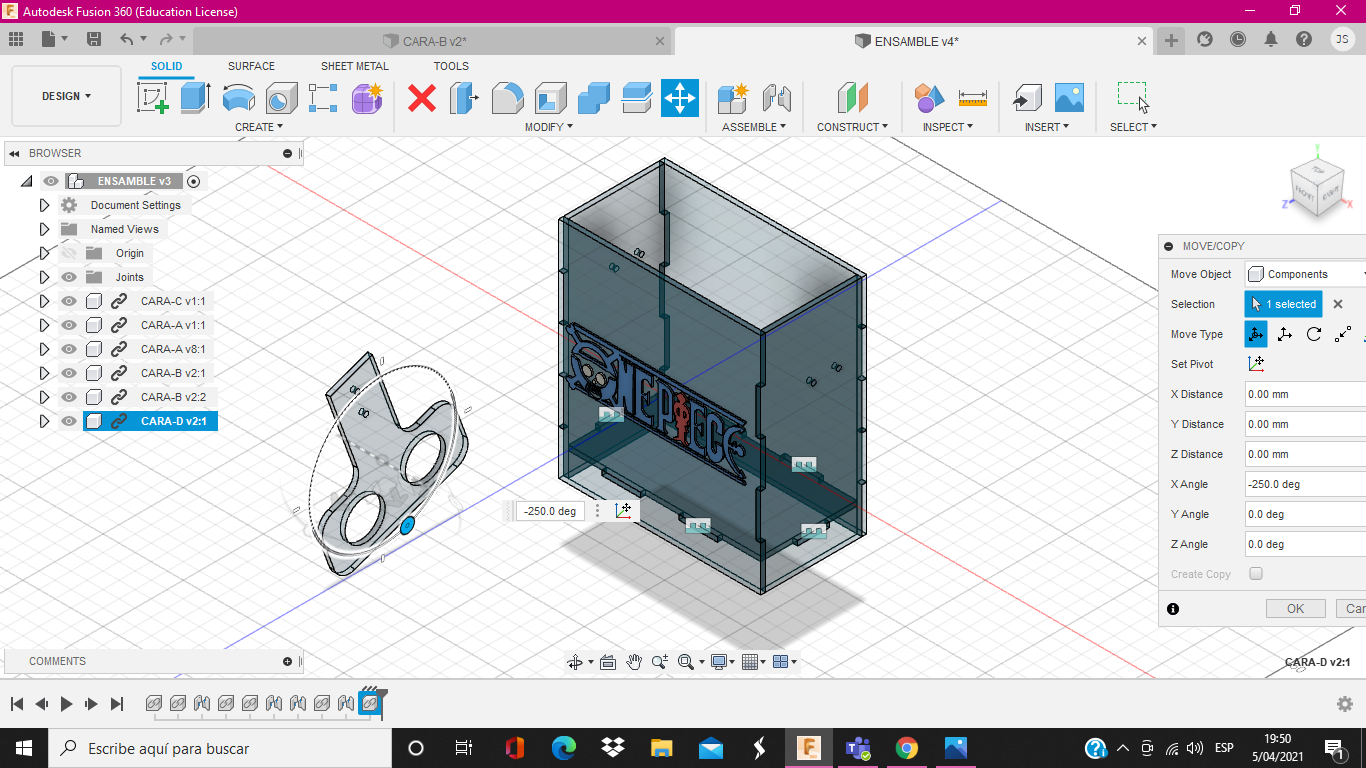Viewport: 1366px width, 768px height.
Task: Click the ViewCube orientation widget
Action: point(1318,186)
